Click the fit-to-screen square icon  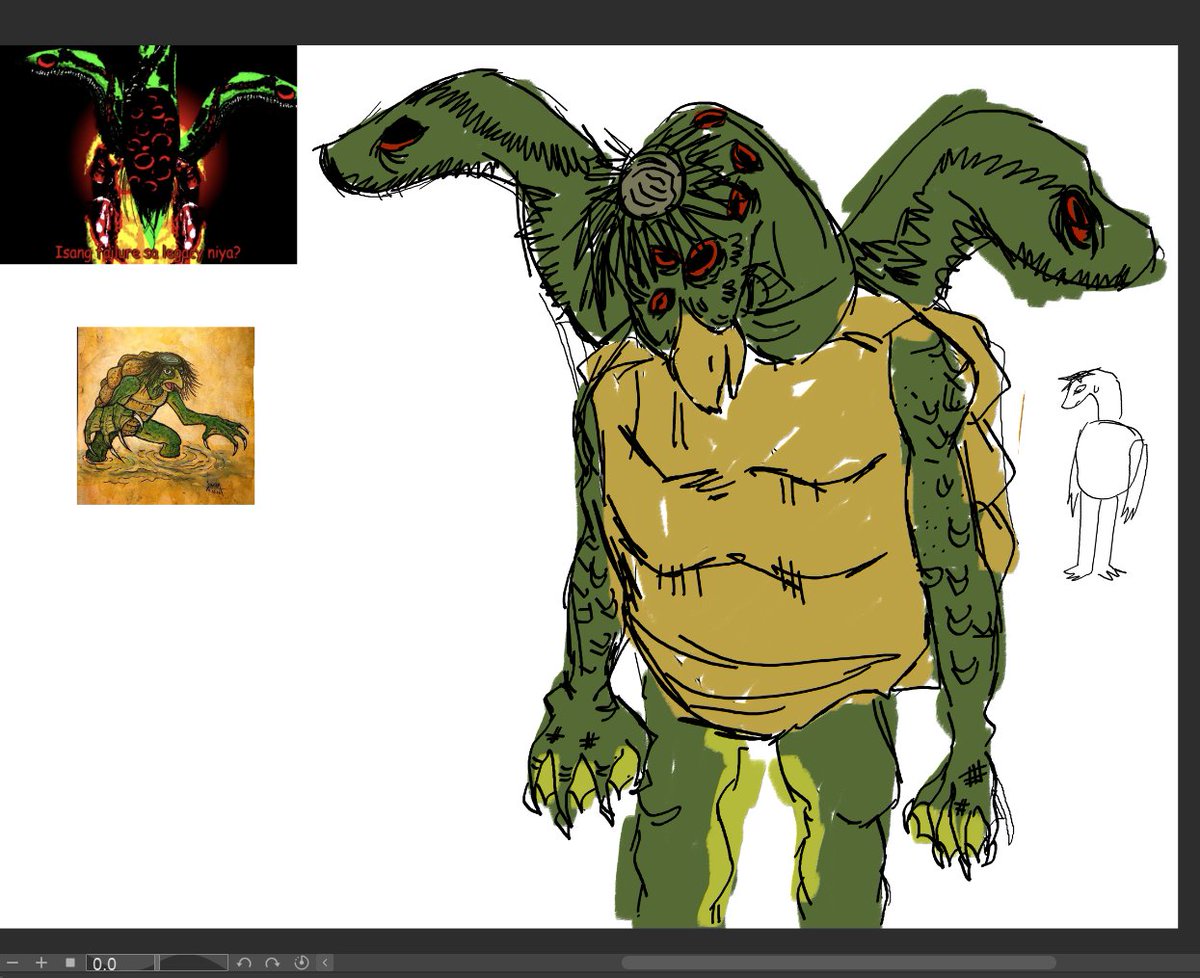tap(70, 963)
